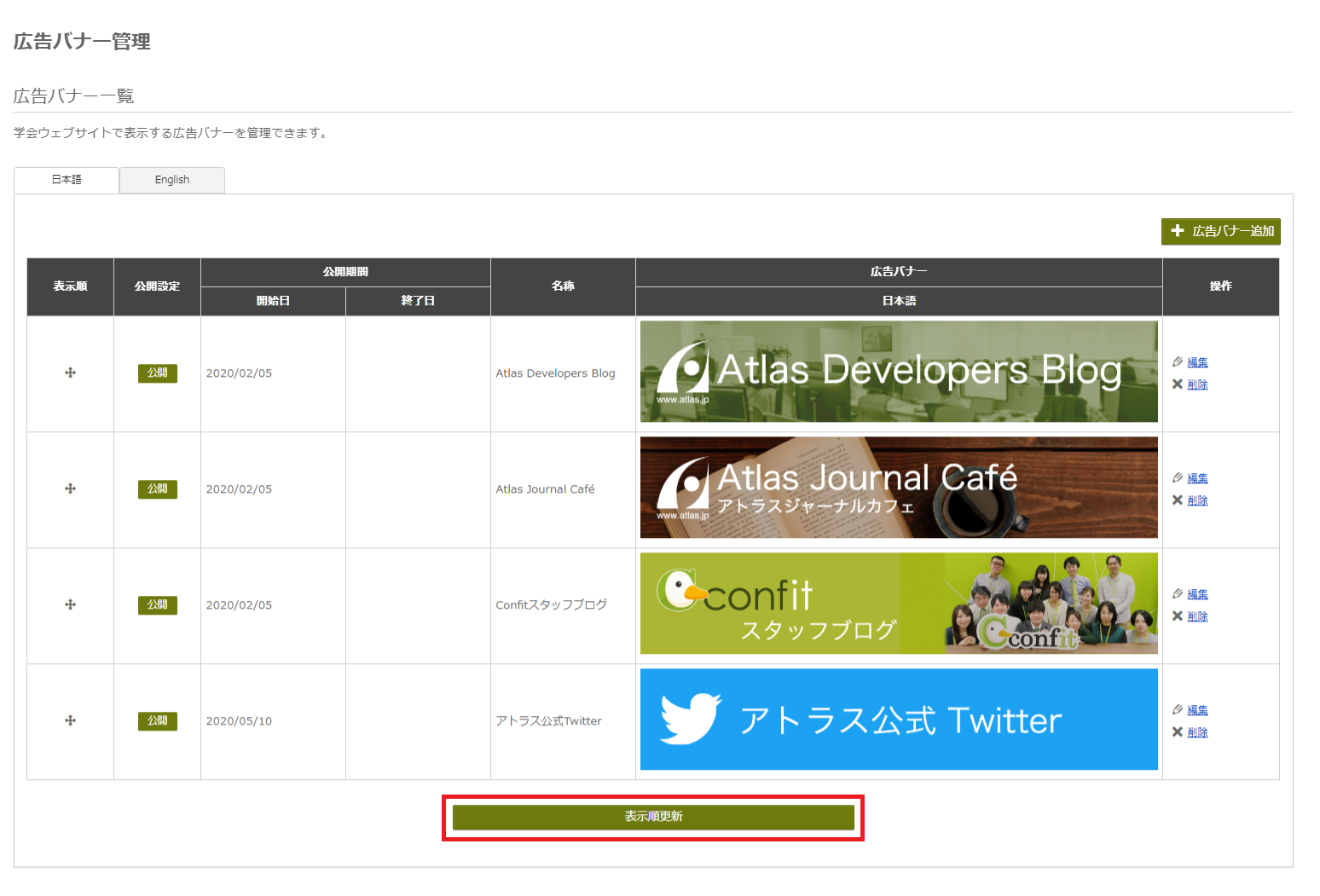This screenshot has height=896, width=1320.
Task: Click the Atlas Journal Café banner image
Action: 899,488
